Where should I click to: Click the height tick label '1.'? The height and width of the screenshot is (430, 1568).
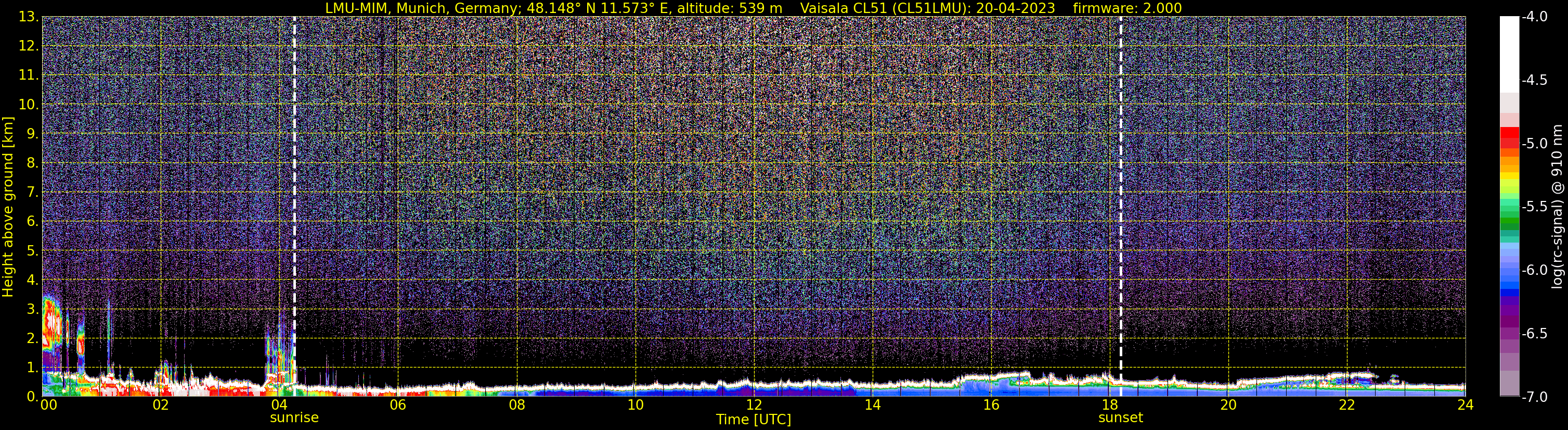[32, 367]
